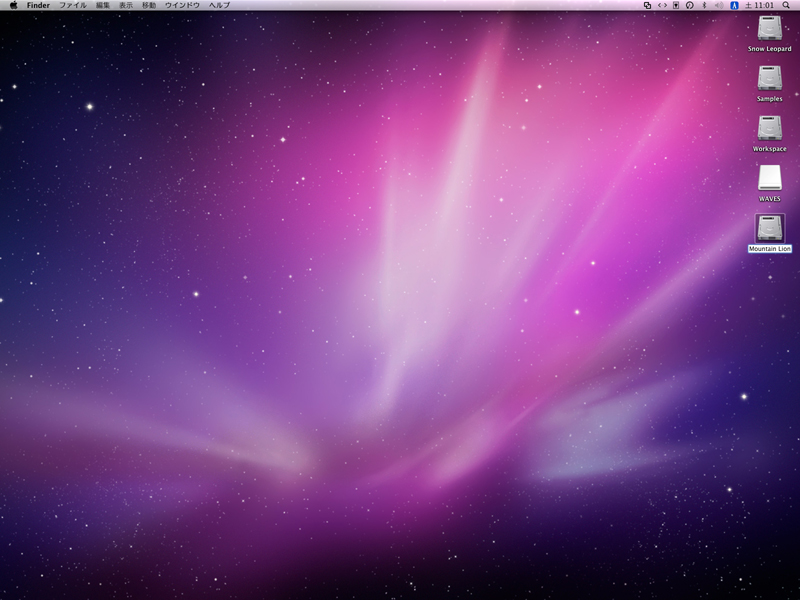Open the Time Machine status menu
This screenshot has height=600, width=800.
pos(690,5)
